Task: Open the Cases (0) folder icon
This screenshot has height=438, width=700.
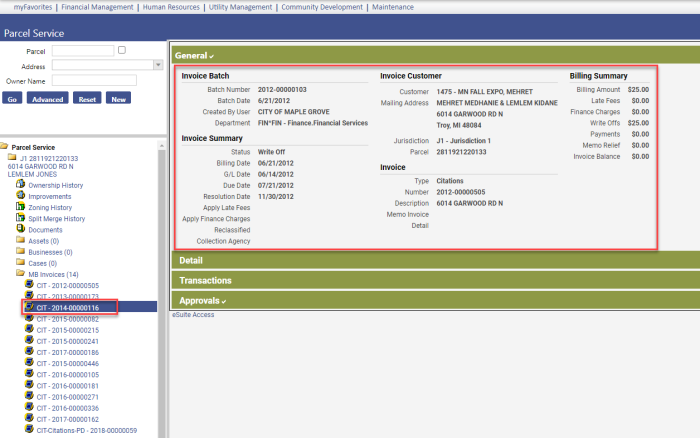Action: [21, 262]
